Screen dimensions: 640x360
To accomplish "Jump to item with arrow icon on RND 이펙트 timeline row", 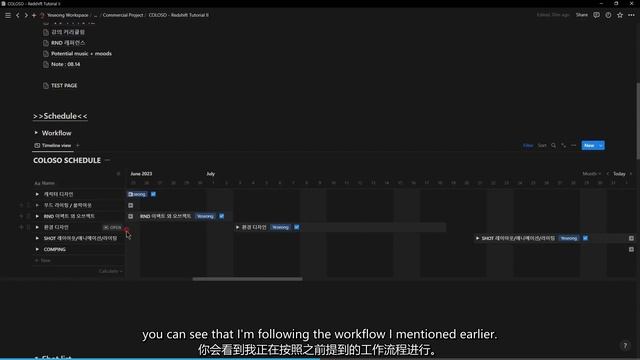I will [131, 216].
